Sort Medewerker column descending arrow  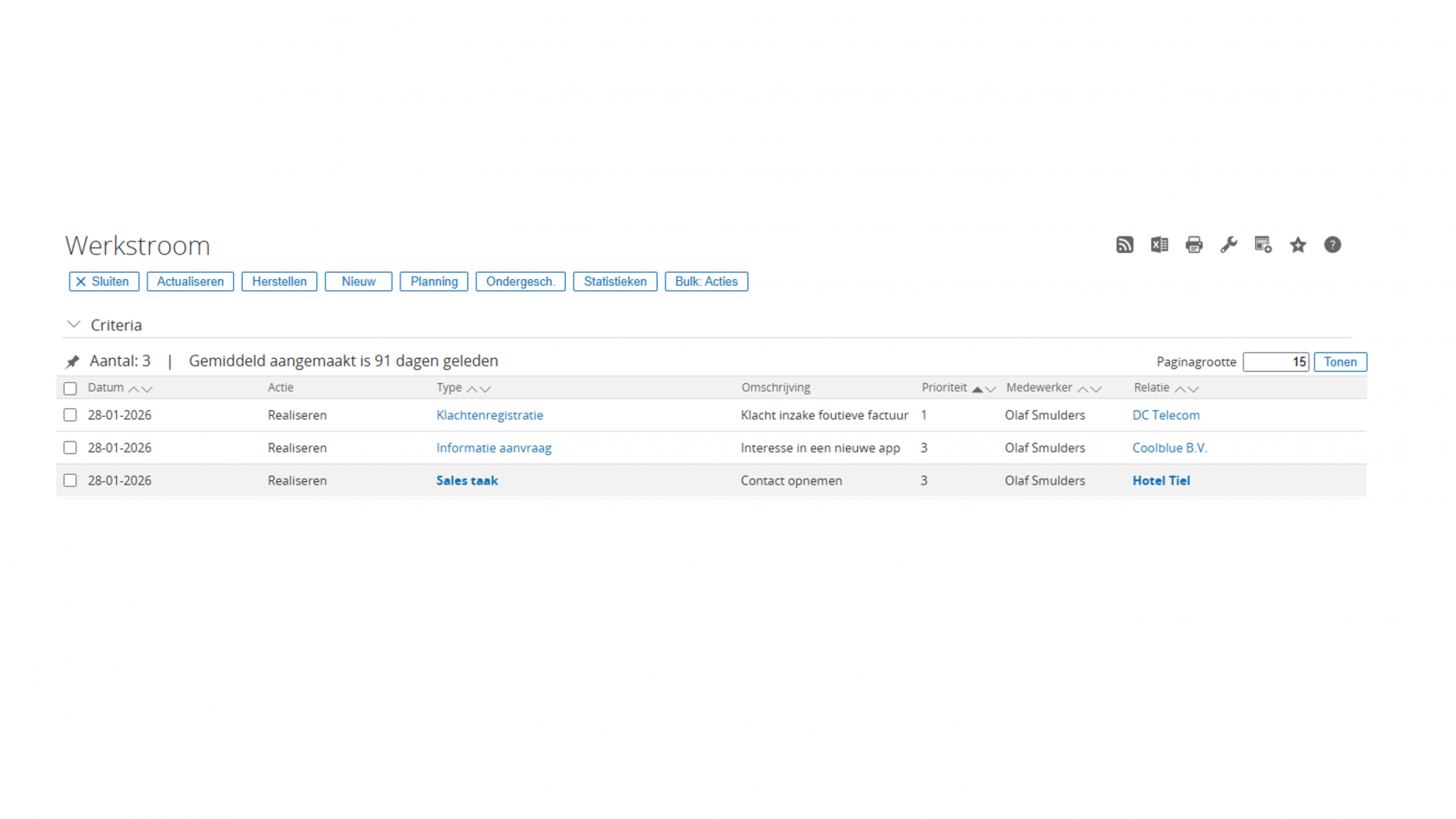(x=1095, y=389)
